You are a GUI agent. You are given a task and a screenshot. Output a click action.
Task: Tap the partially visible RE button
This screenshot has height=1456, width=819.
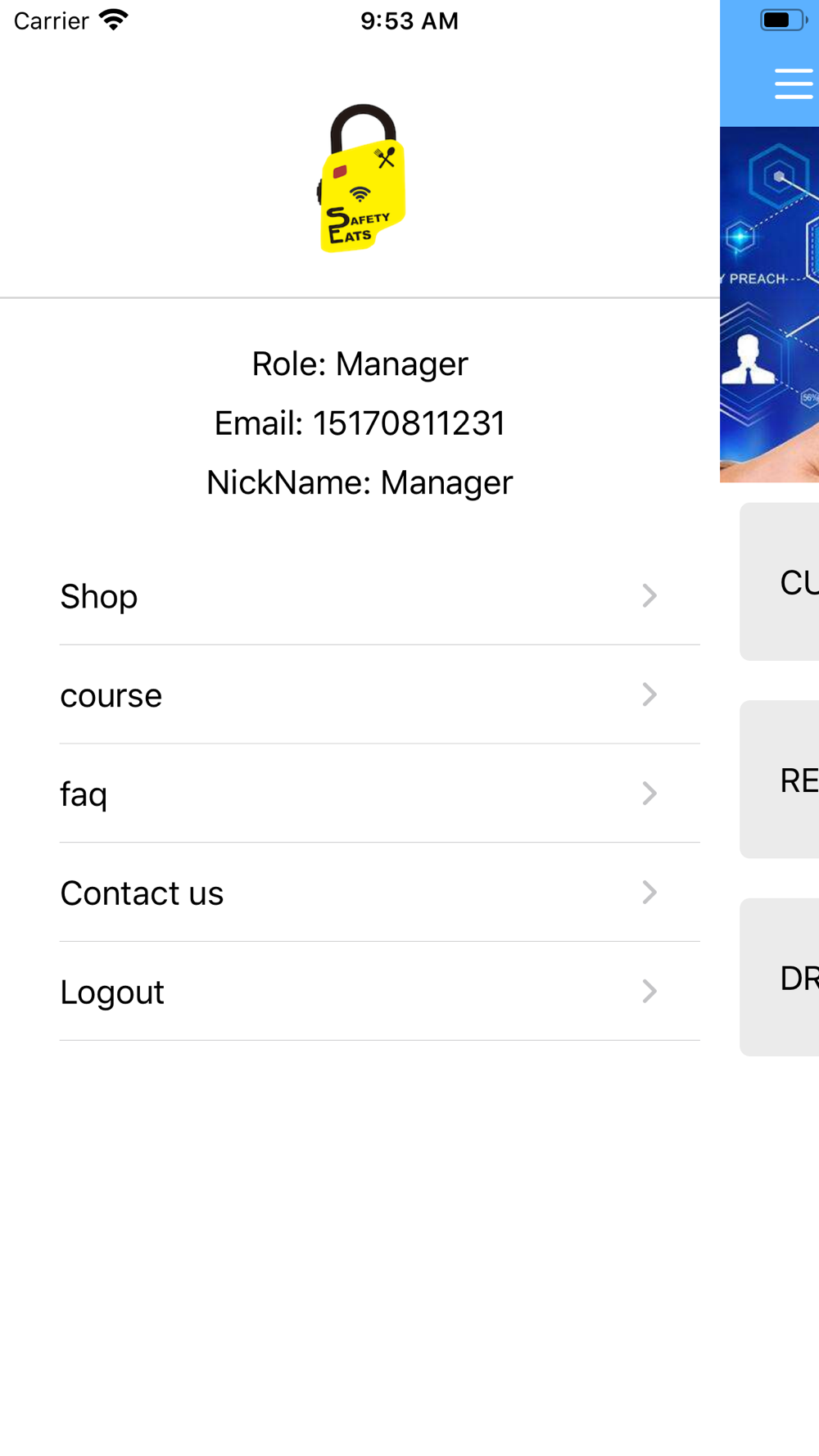point(780,780)
